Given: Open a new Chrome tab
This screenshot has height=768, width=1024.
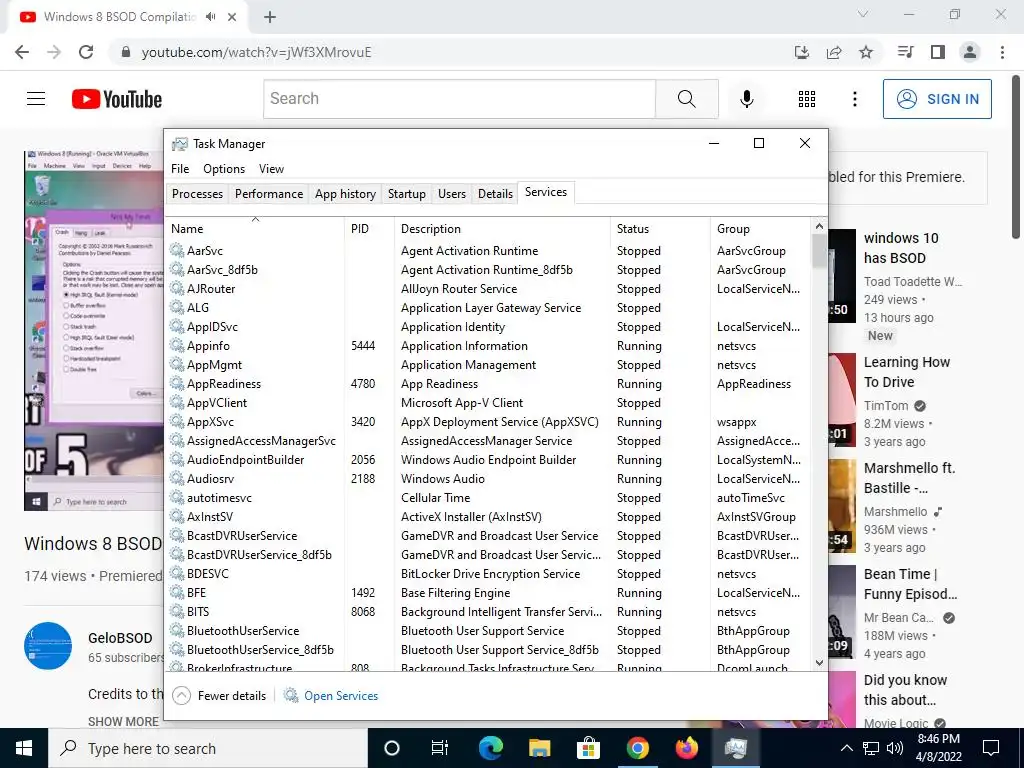Looking at the screenshot, I should (x=270, y=17).
